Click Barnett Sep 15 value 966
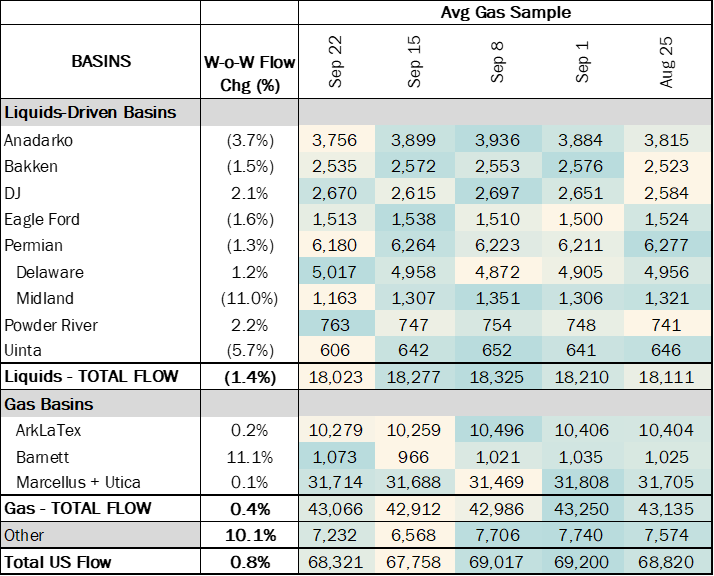 (414, 457)
